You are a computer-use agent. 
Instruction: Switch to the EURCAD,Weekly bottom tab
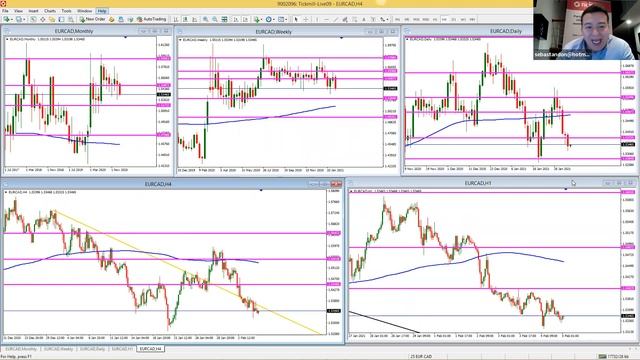click(58, 349)
